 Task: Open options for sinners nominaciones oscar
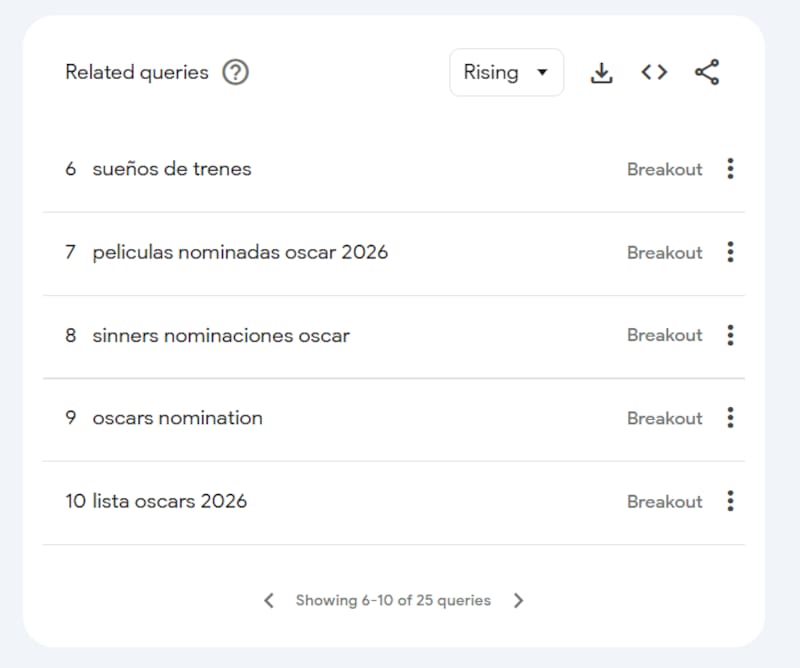click(x=730, y=335)
